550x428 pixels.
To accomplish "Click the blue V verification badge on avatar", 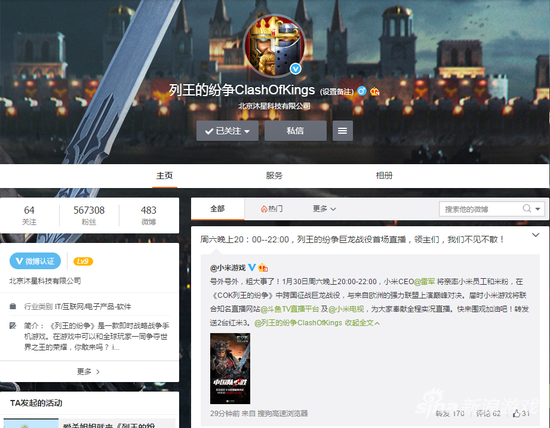I will coord(295,69).
